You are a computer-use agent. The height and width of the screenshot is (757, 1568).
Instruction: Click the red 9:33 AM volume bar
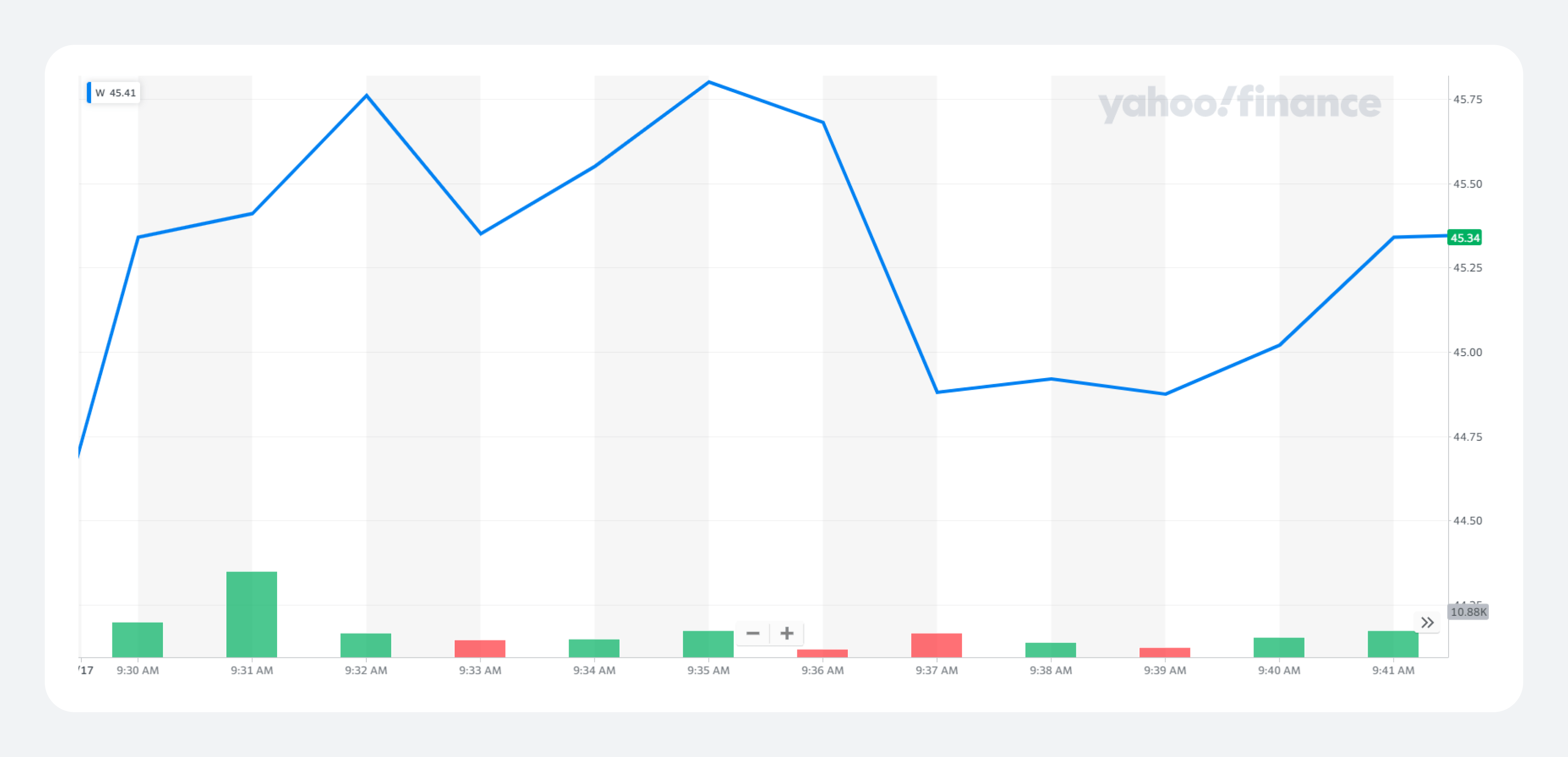coord(480,649)
